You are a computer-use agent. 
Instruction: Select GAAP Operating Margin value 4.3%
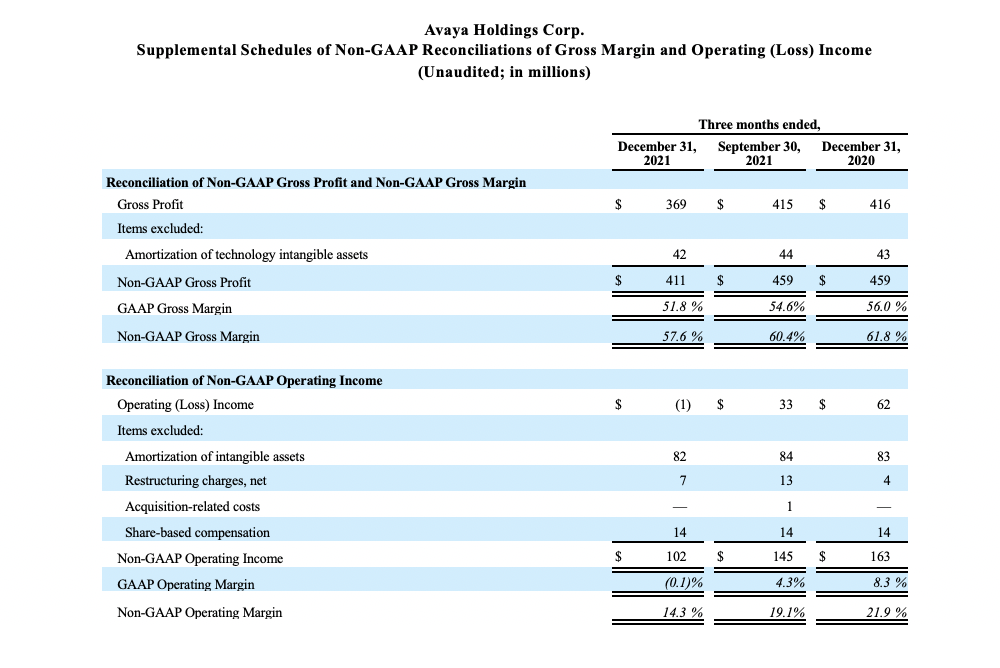coord(790,583)
